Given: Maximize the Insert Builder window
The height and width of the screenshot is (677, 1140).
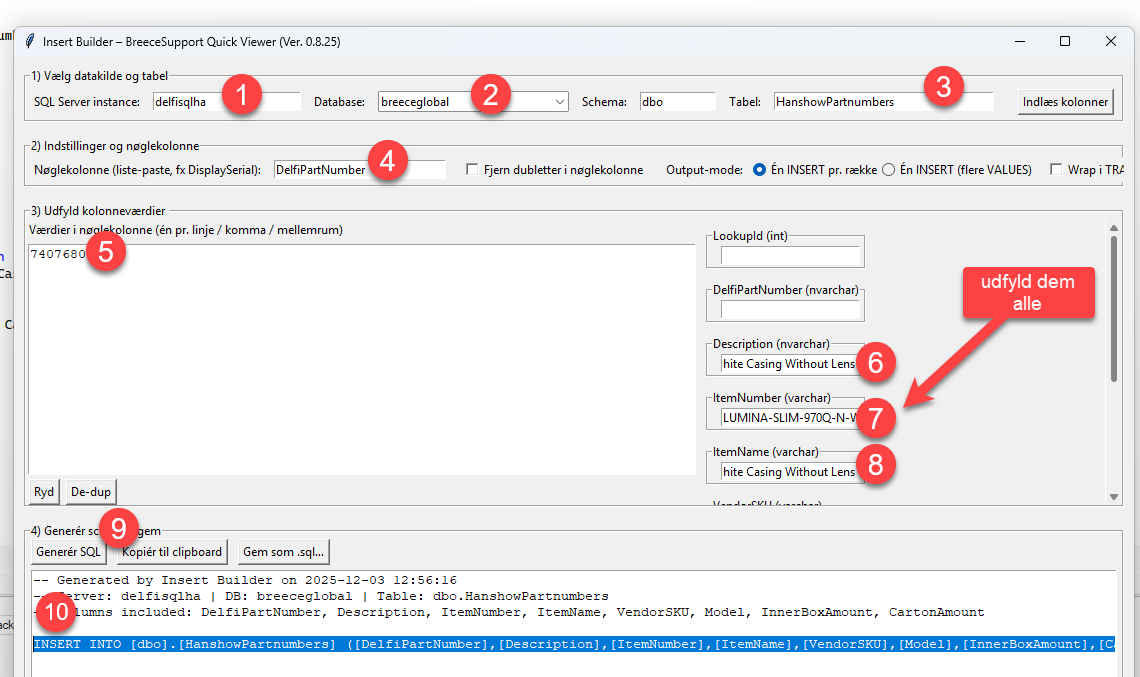Looking at the screenshot, I should pyautogui.click(x=1065, y=41).
